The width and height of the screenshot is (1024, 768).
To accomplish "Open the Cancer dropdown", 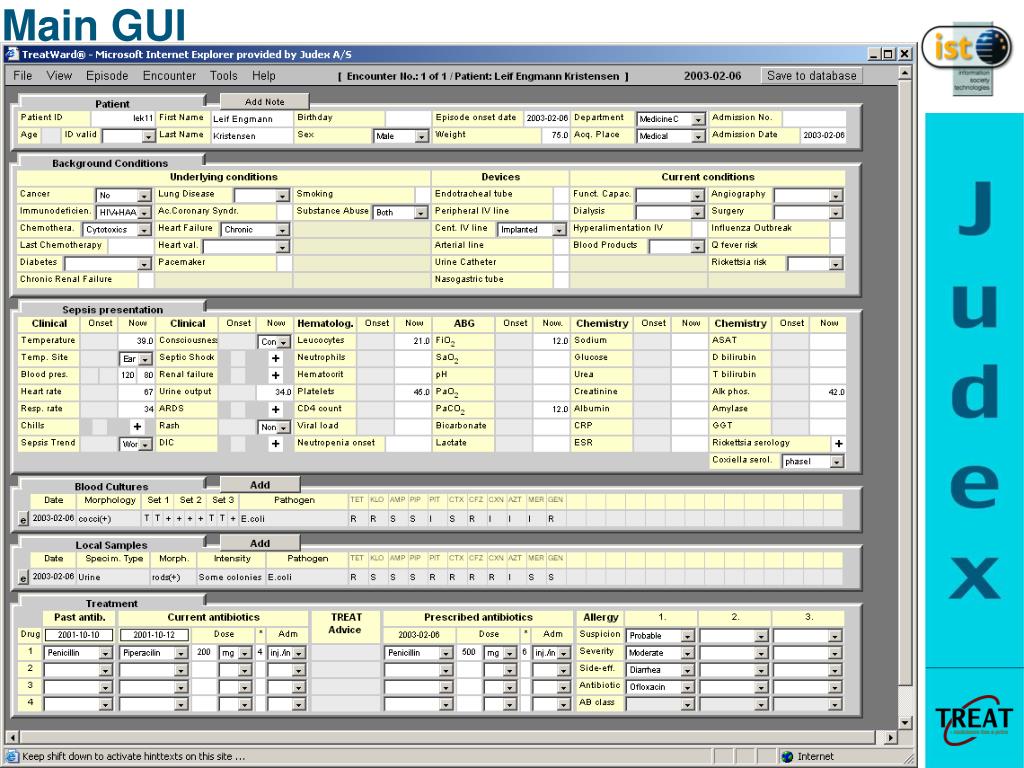I will coord(124,195).
